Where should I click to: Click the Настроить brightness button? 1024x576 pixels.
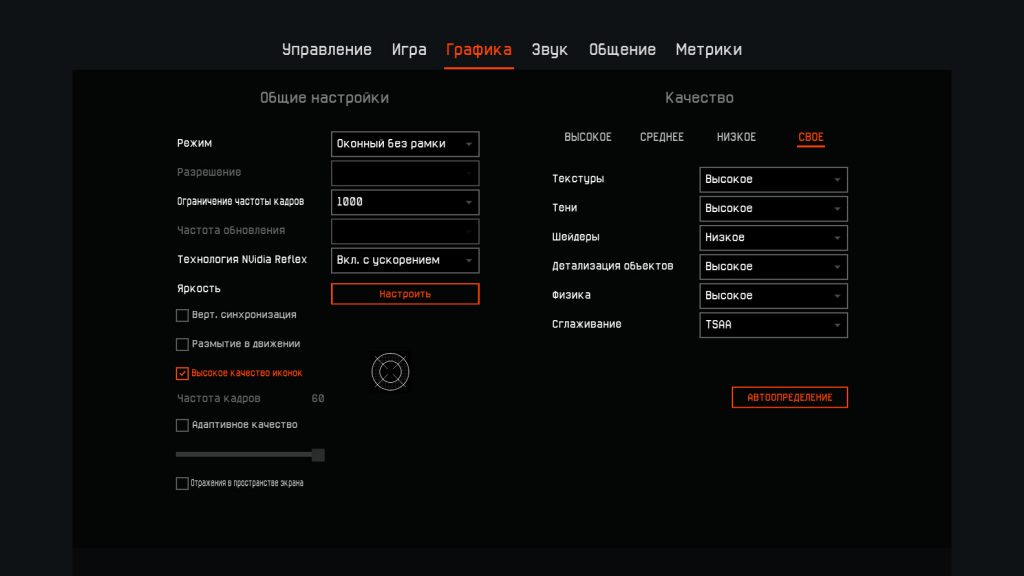[404, 293]
